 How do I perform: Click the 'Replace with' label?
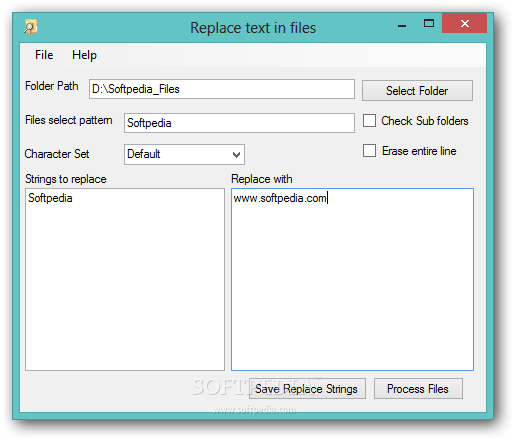262,179
